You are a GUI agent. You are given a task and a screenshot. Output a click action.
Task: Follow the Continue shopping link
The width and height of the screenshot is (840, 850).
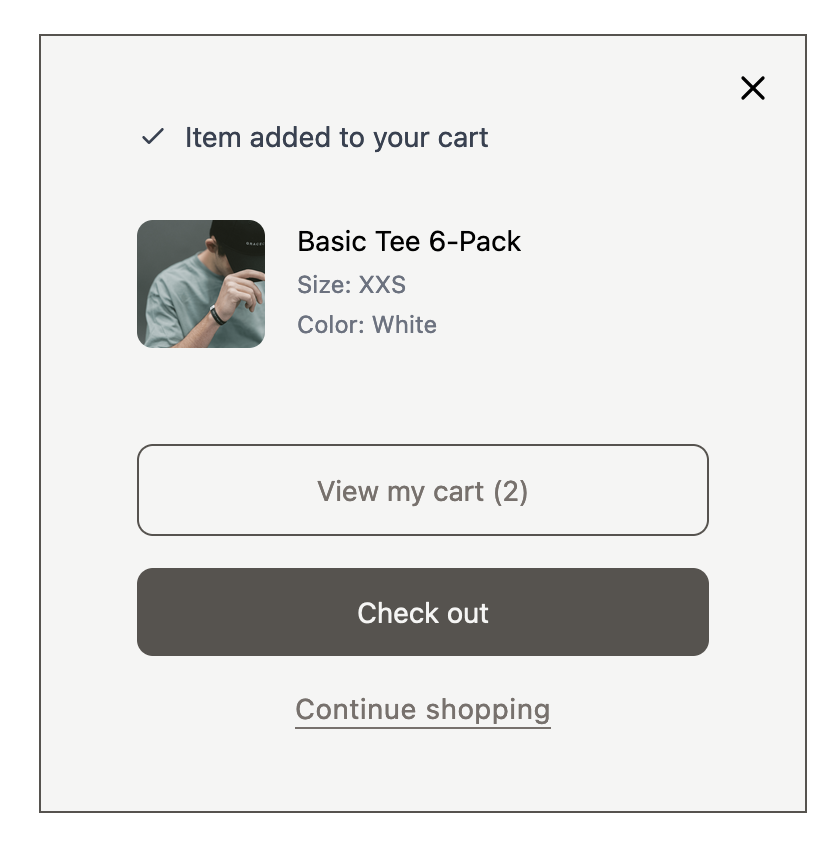pos(422,709)
